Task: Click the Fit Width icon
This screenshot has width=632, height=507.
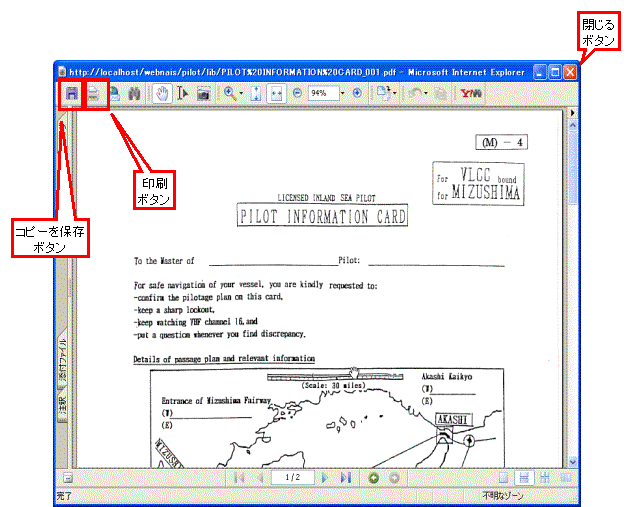Action: (x=277, y=93)
